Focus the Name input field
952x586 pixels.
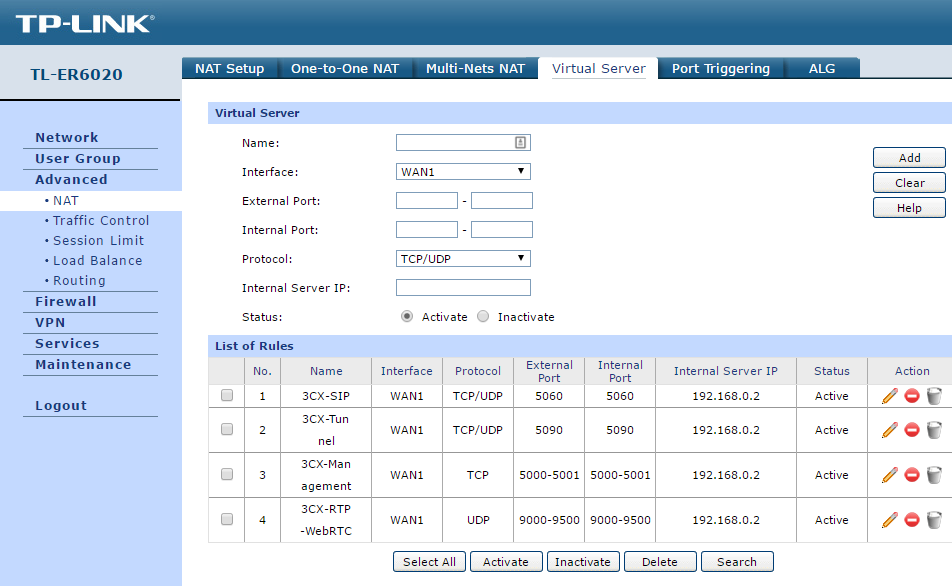[463, 143]
